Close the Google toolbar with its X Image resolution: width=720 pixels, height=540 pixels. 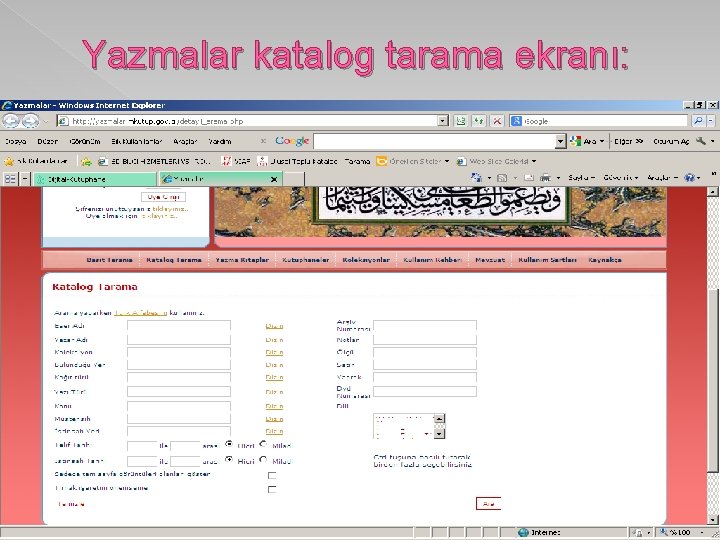[x=263, y=141]
